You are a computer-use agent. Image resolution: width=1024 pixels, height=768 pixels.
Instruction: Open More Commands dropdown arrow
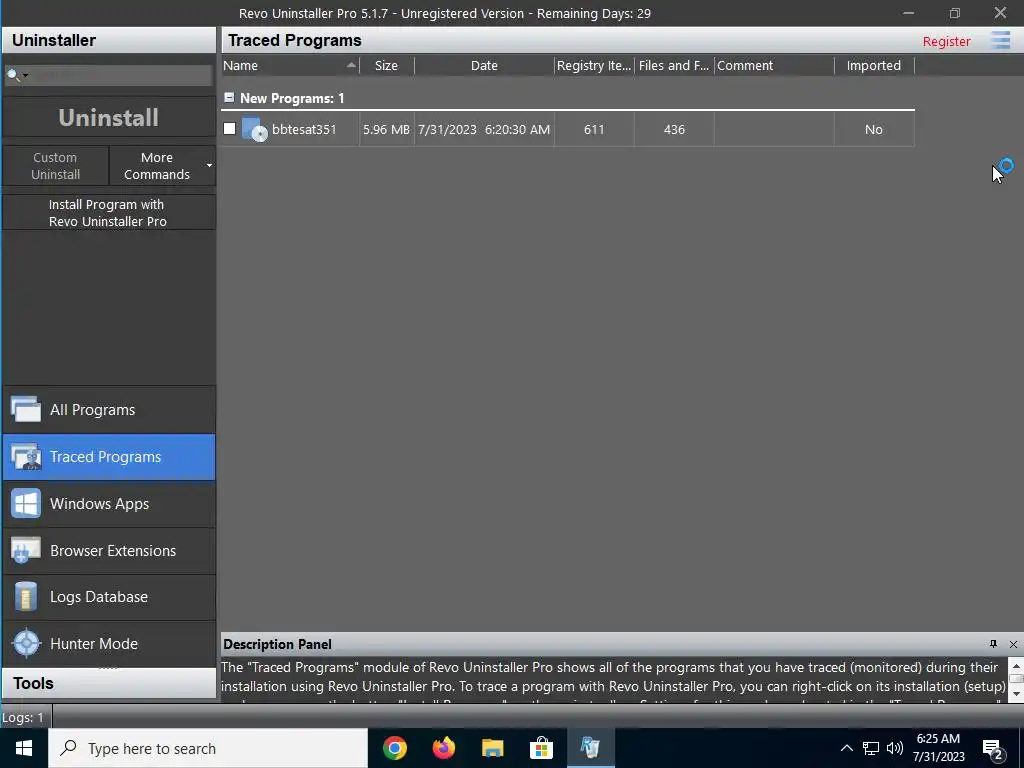pyautogui.click(x=209, y=166)
